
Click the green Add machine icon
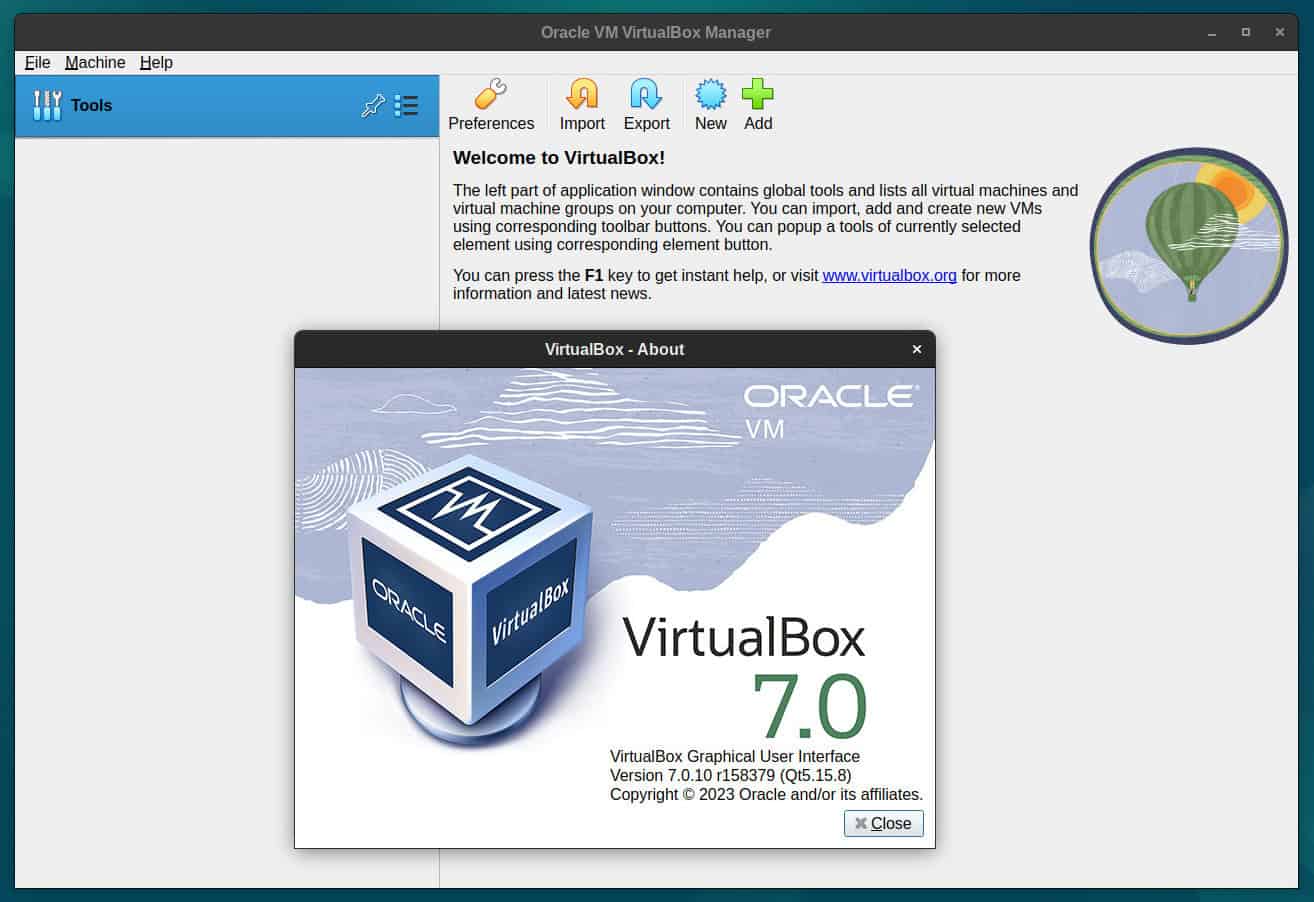(x=757, y=95)
